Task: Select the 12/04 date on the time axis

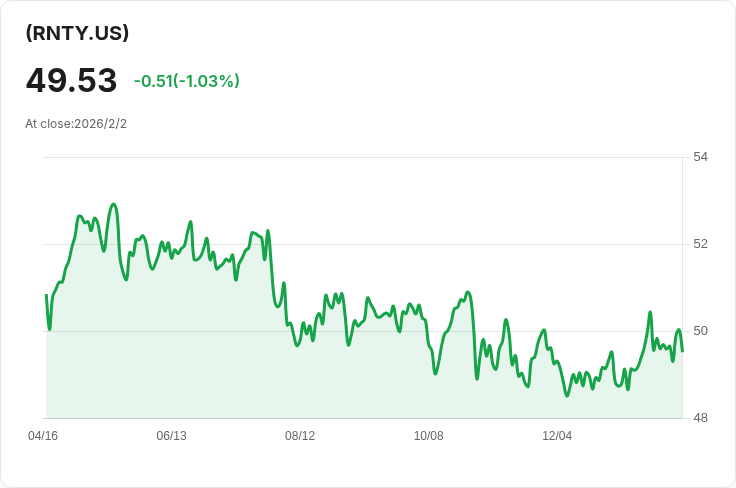Action: pos(557,436)
